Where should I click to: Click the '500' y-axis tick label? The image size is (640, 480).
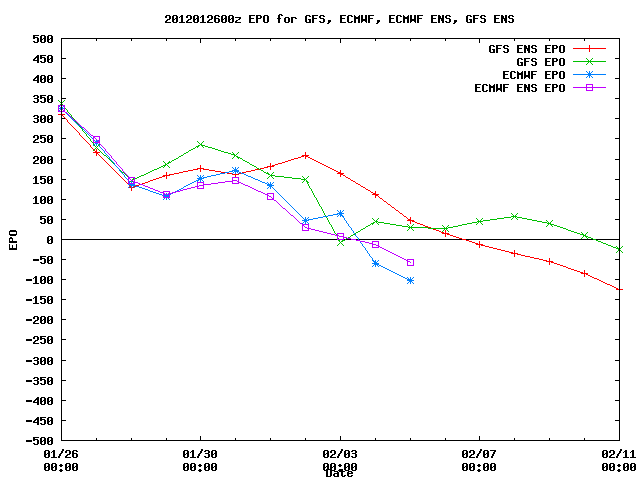tap(43, 39)
